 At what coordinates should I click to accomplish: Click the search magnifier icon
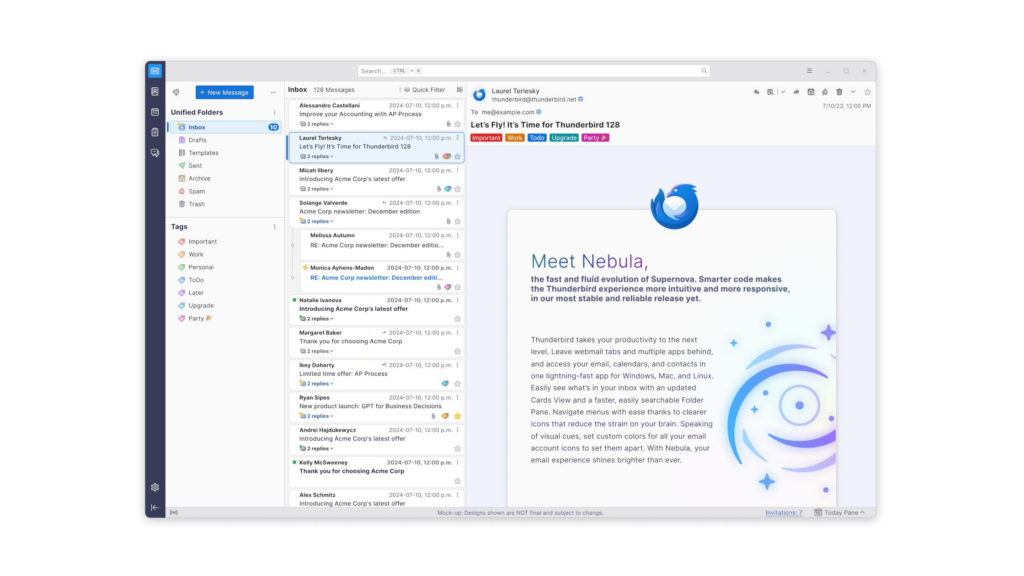click(x=704, y=71)
